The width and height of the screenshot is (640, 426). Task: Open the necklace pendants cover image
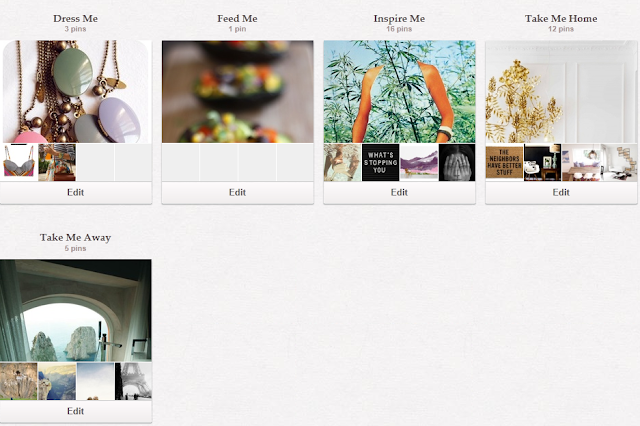pyautogui.click(x=76, y=91)
